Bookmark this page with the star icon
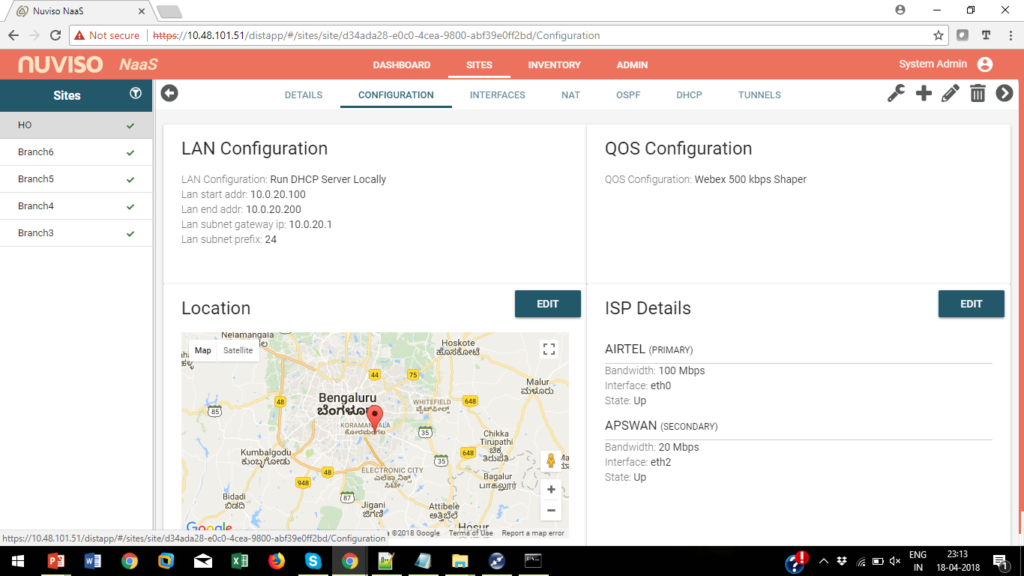This screenshot has width=1024, height=576. click(938, 35)
